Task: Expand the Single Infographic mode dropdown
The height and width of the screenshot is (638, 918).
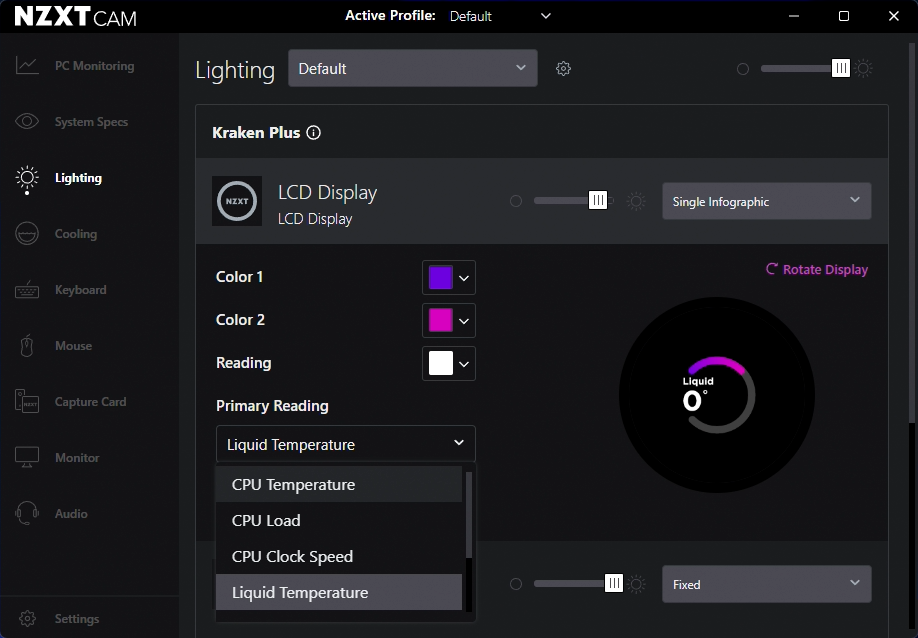Action: pos(766,201)
